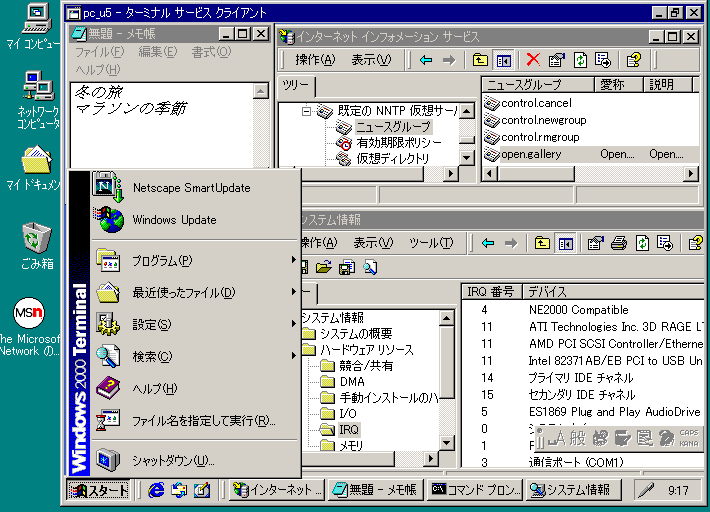Switch to the インターネット taskbar button
The width and height of the screenshot is (710, 512).
(x=277, y=490)
